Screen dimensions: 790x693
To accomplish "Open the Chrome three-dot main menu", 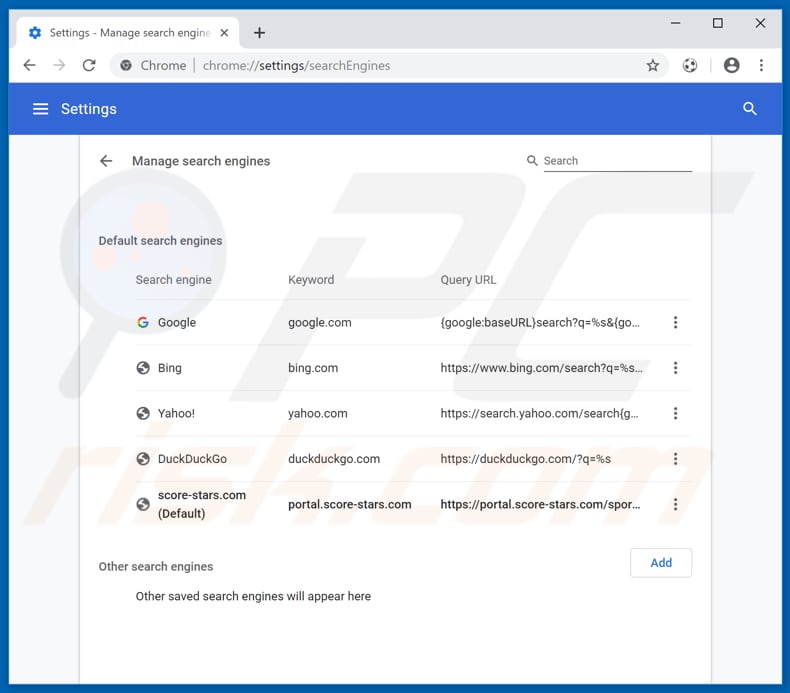I will point(761,65).
